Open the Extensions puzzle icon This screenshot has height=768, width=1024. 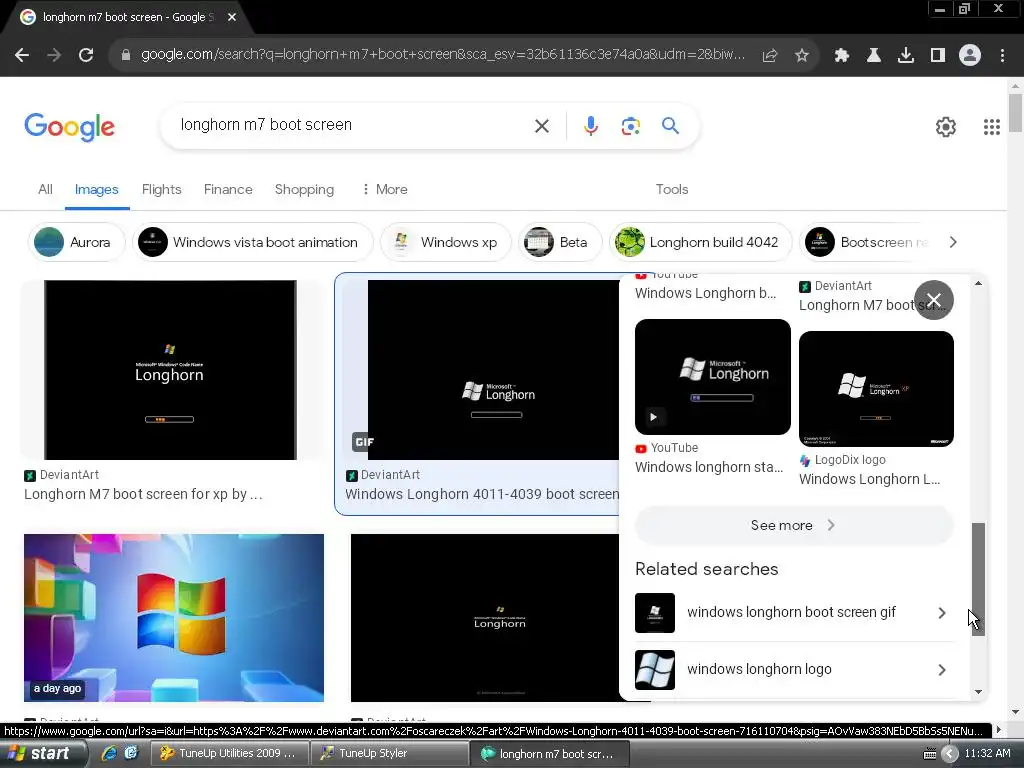[842, 56]
